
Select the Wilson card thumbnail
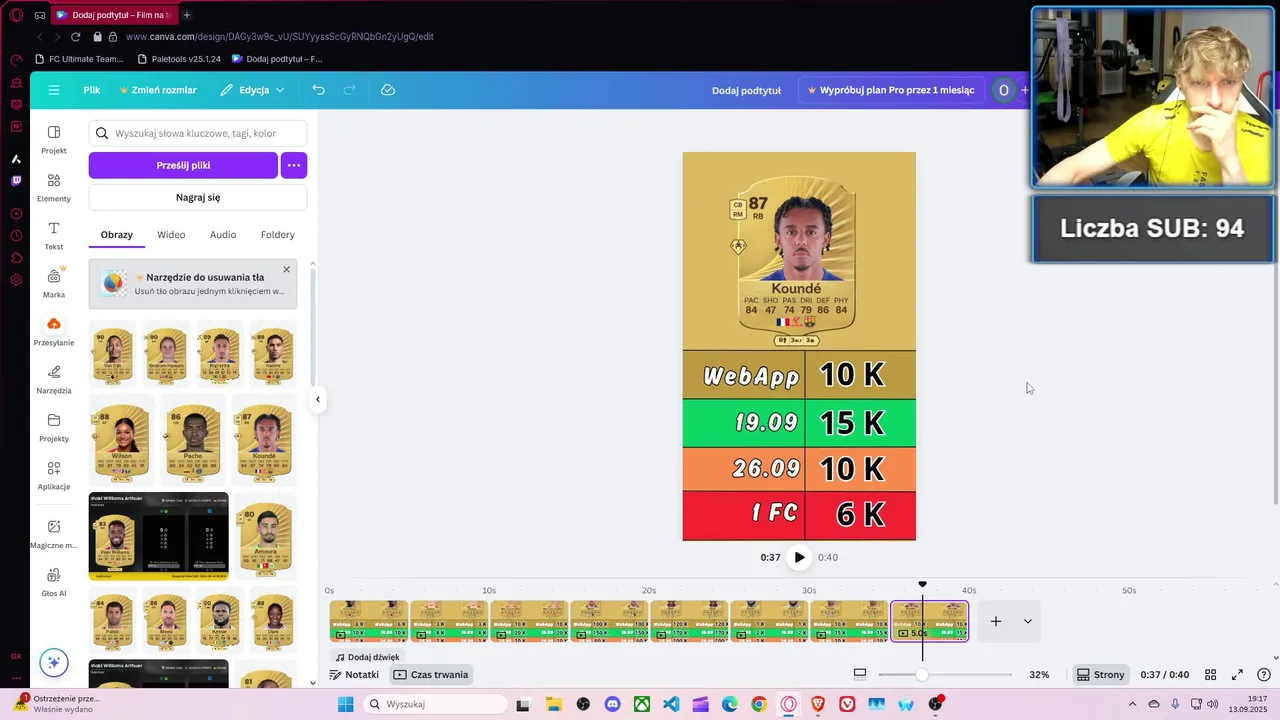[121, 441]
